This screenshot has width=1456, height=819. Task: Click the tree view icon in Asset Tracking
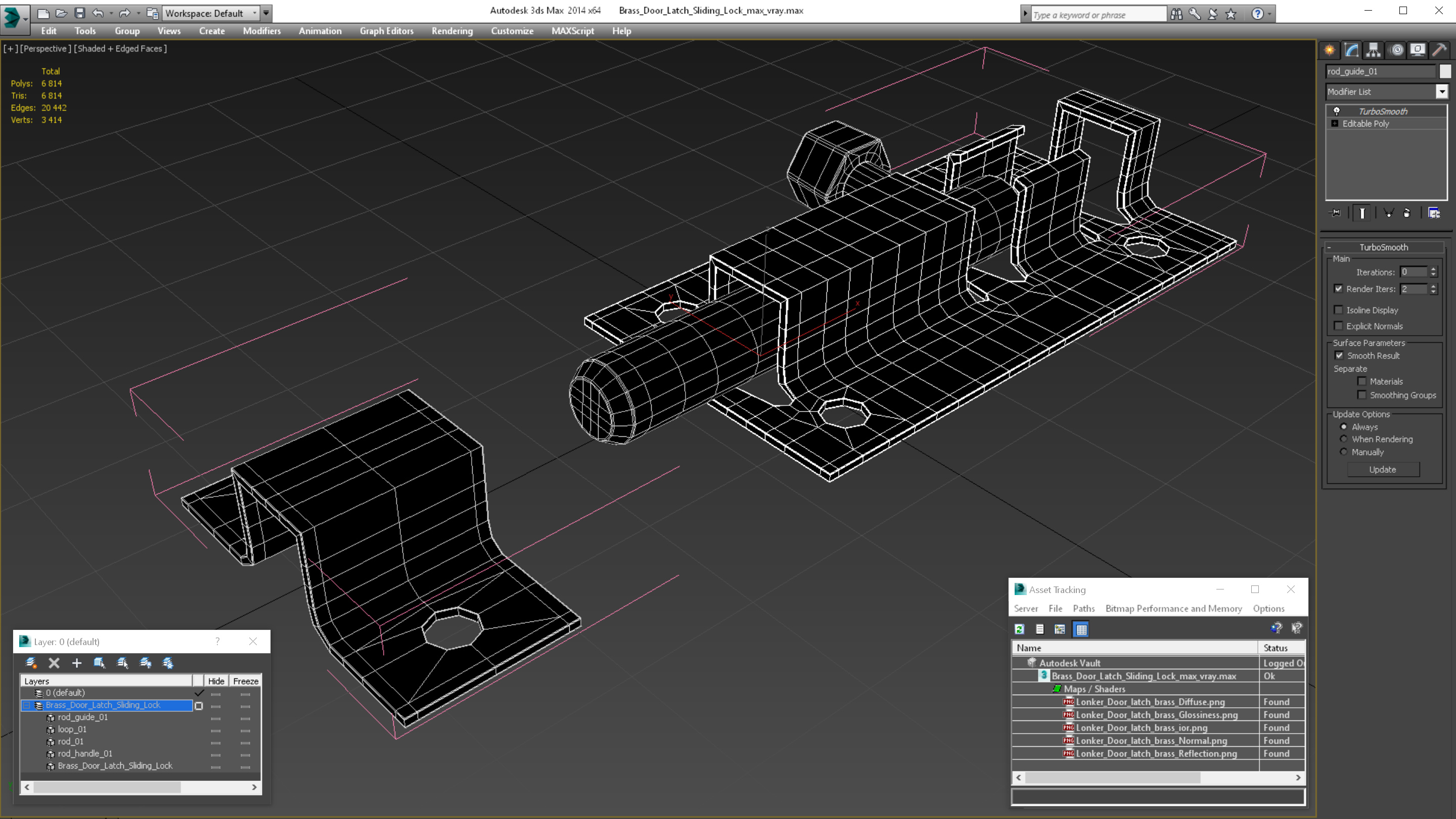click(1060, 629)
